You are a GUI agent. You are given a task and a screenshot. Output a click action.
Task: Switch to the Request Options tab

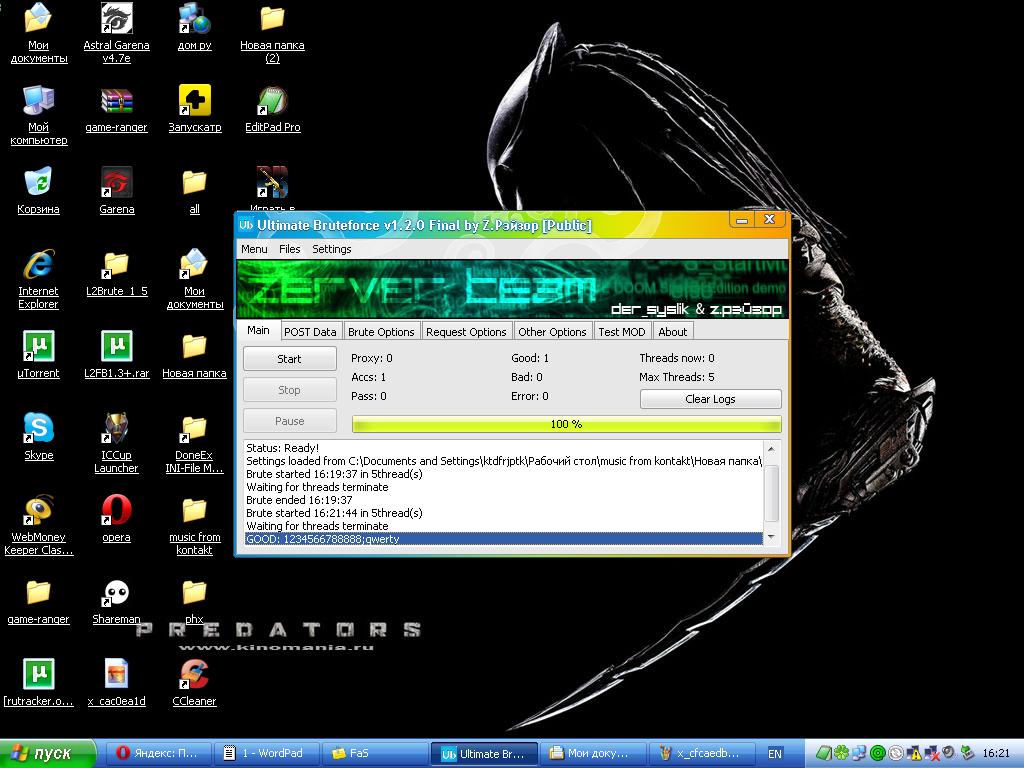coord(466,332)
